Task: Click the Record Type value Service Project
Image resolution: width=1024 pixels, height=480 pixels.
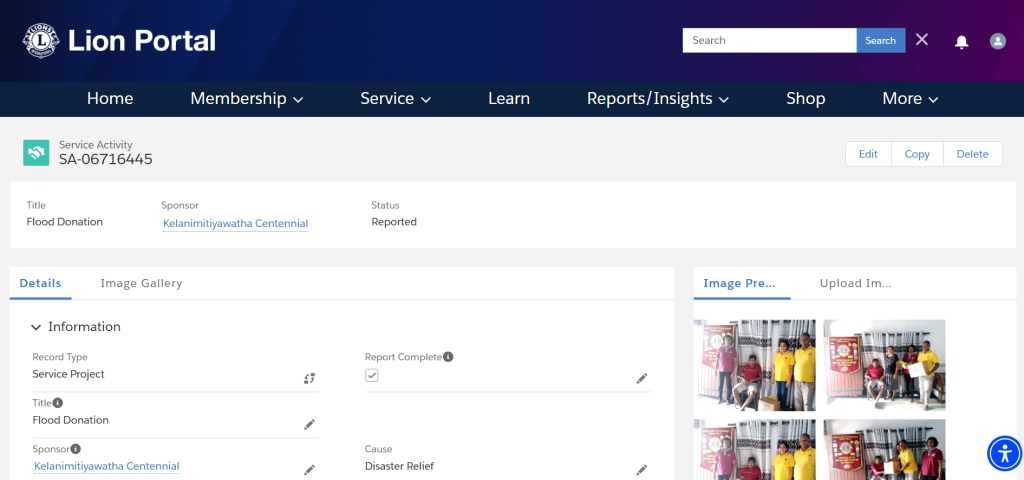Action: point(69,374)
